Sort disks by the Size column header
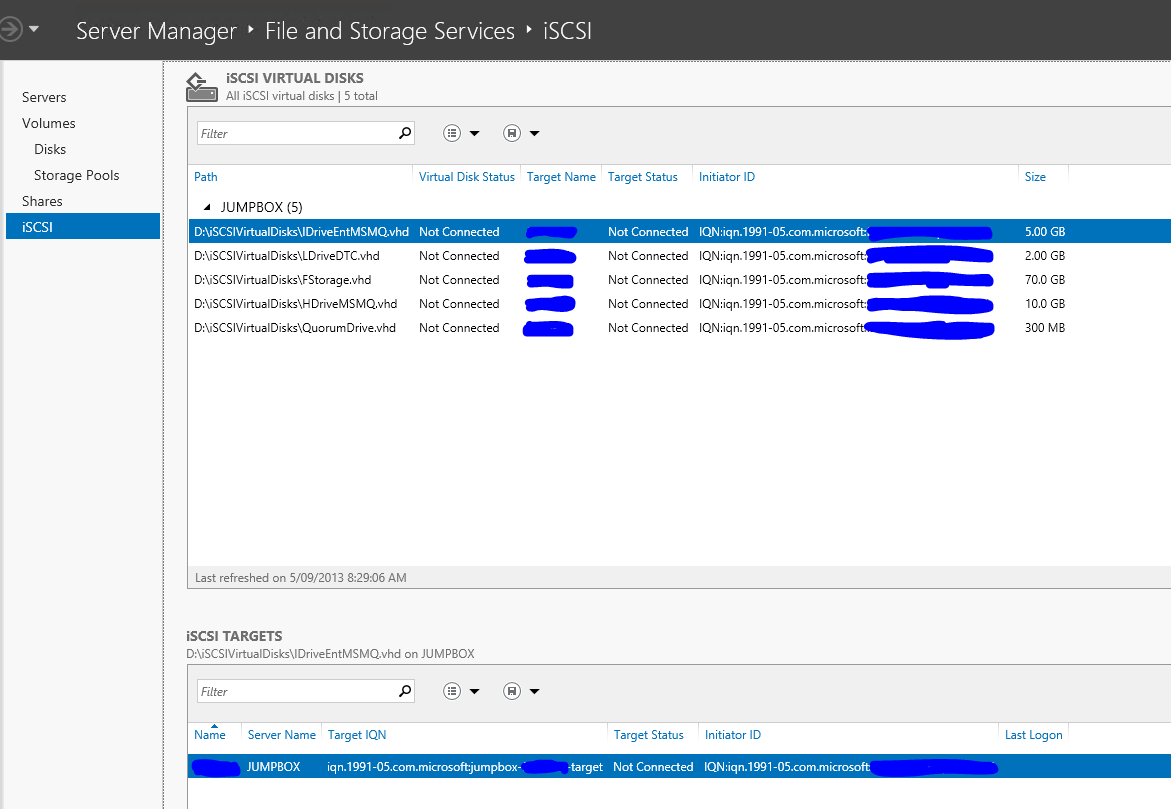This screenshot has height=809, width=1171. point(1035,176)
